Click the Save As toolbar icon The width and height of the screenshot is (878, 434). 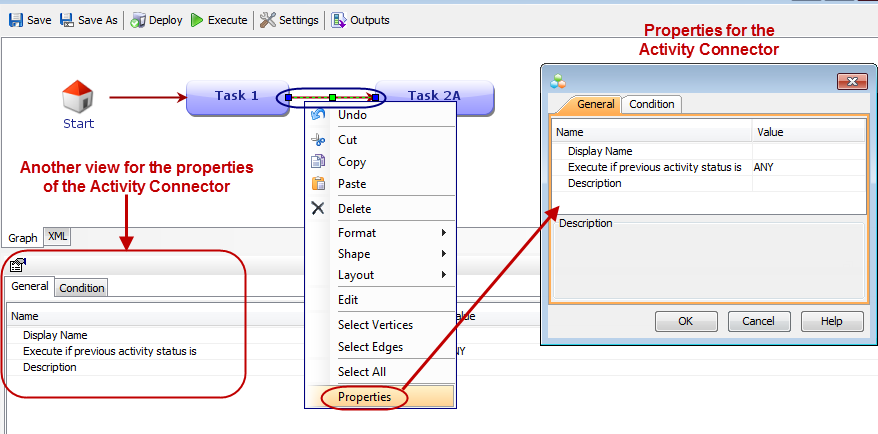pyautogui.click(x=67, y=20)
